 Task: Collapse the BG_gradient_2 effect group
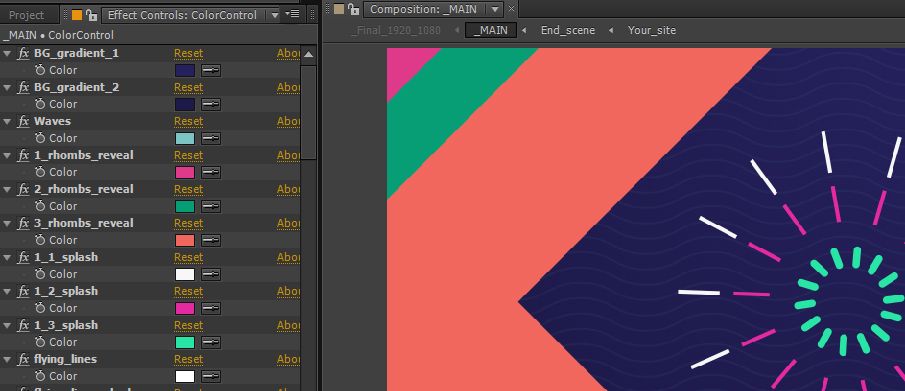pos(7,87)
